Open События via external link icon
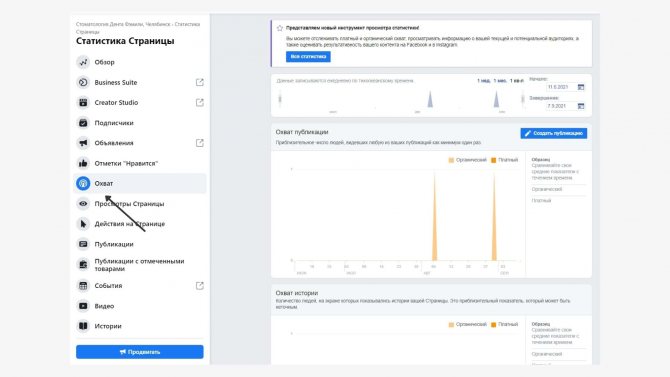 click(x=200, y=286)
